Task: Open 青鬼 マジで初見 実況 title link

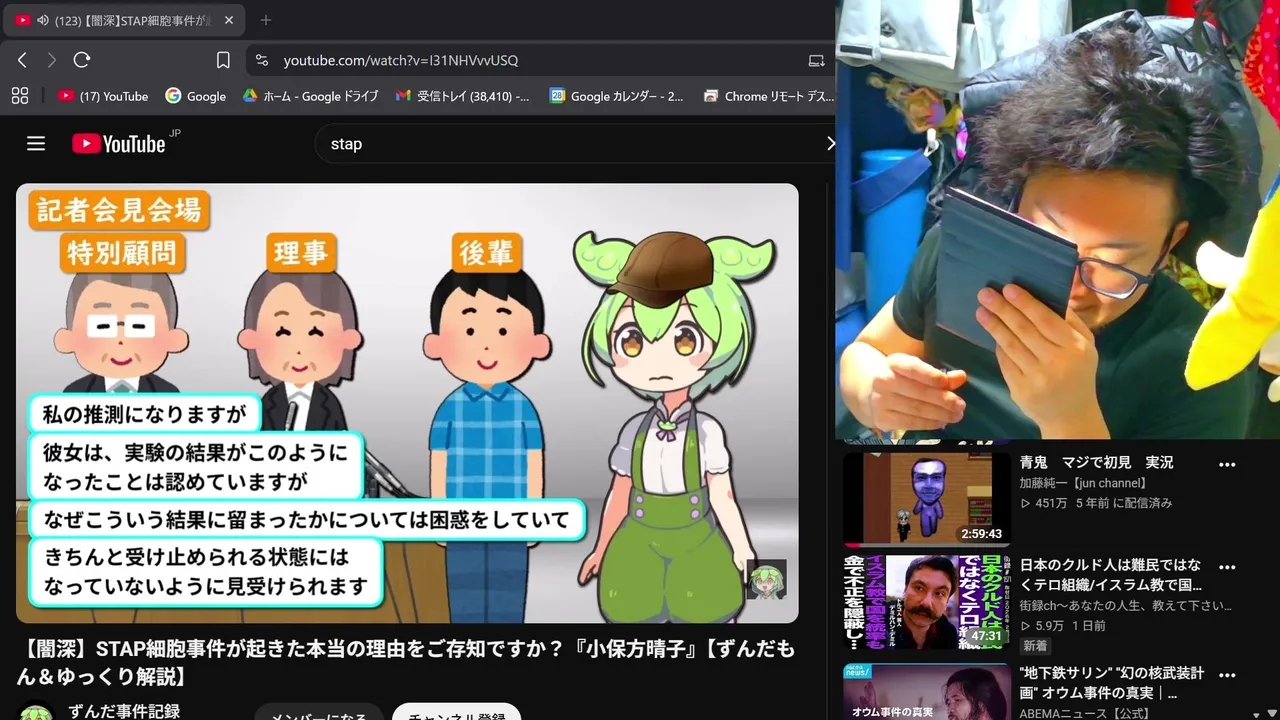Action: (1096, 463)
